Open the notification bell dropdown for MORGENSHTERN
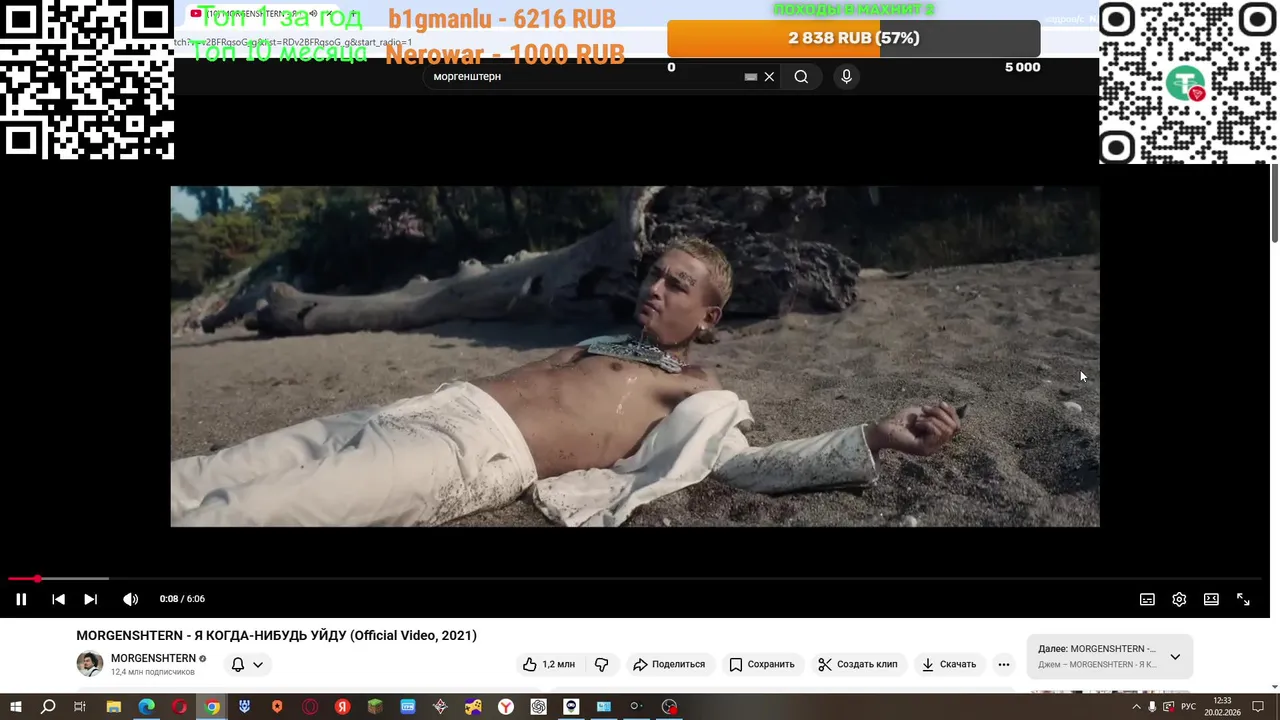This screenshot has height=720, width=1280. coord(247,664)
